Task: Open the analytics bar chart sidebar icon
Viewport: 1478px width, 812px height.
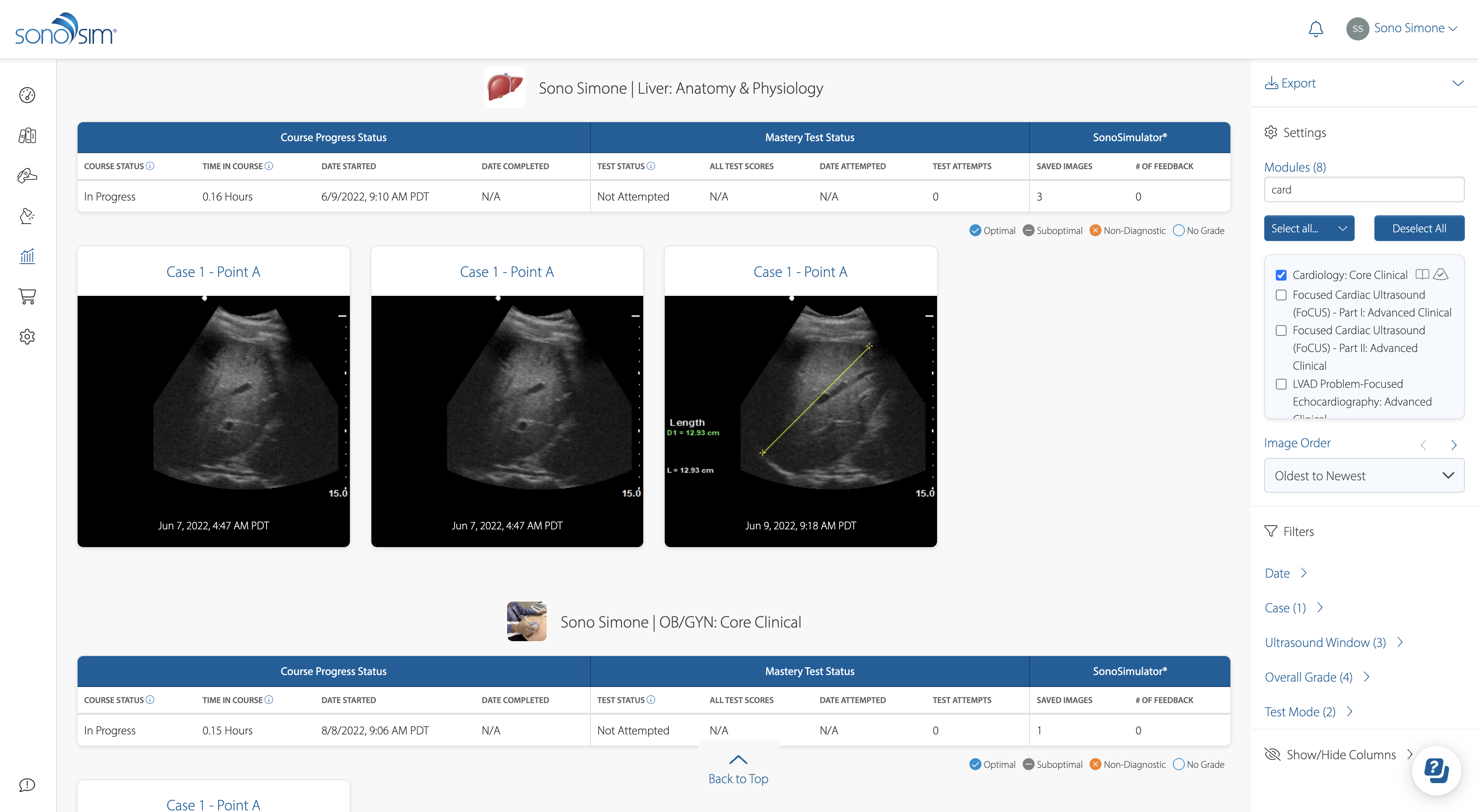Action: tap(27, 256)
